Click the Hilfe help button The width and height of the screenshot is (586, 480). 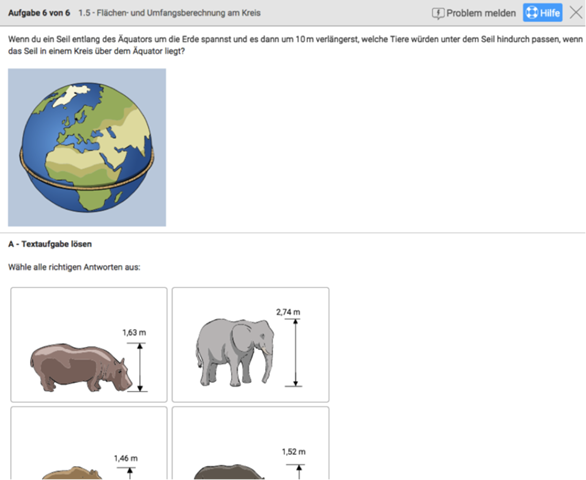pyautogui.click(x=542, y=13)
